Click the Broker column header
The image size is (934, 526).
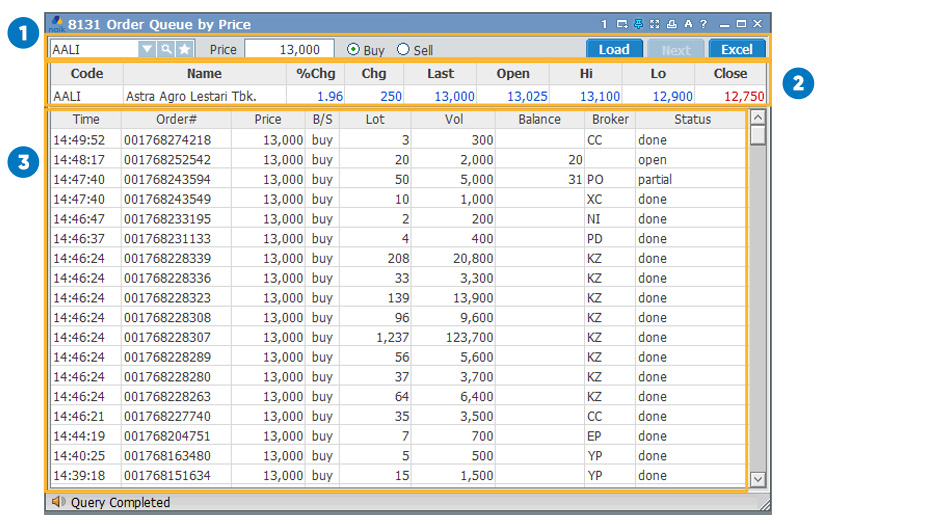click(x=610, y=119)
